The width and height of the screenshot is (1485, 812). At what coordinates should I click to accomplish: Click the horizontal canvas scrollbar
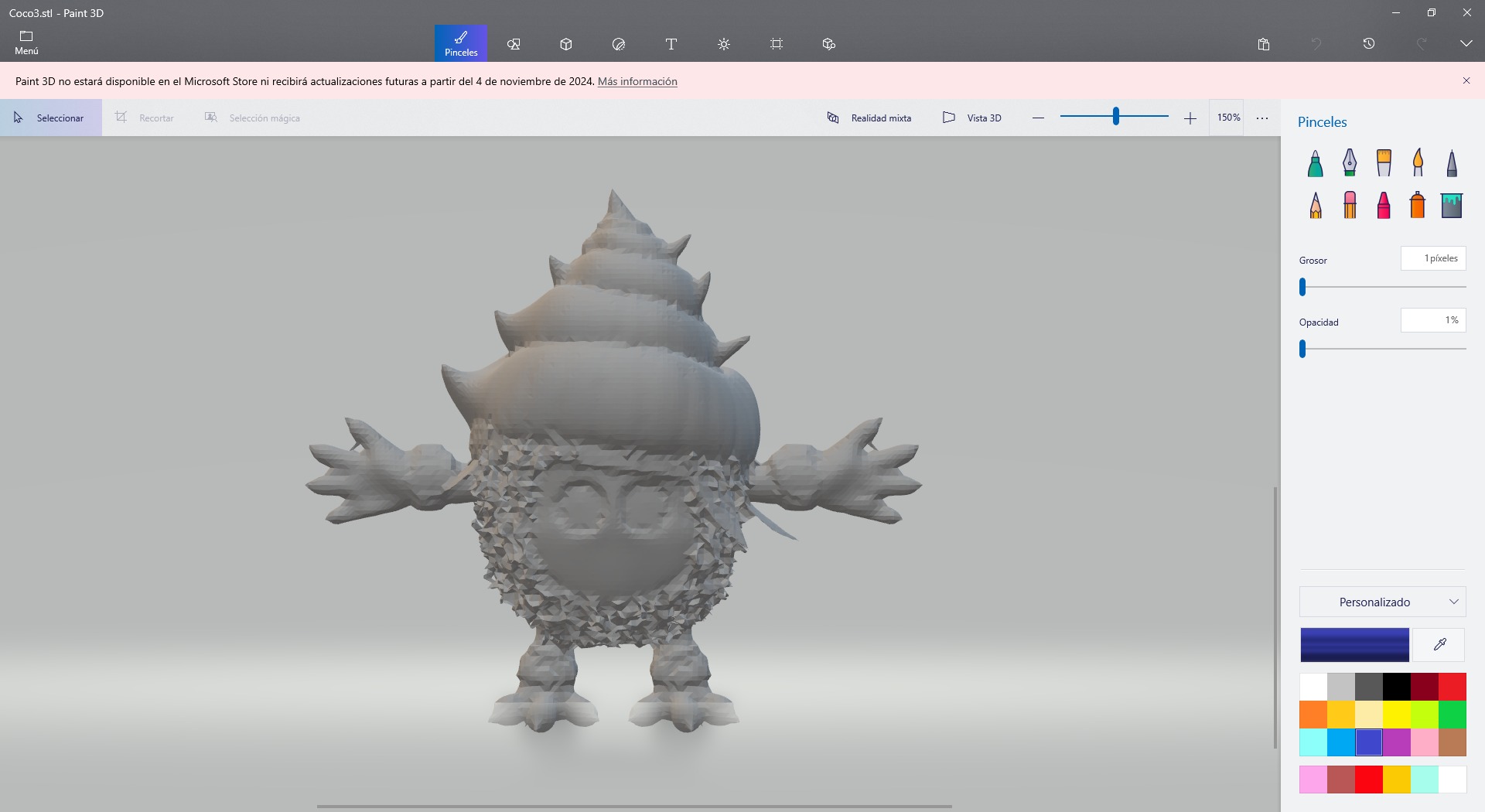point(634,807)
